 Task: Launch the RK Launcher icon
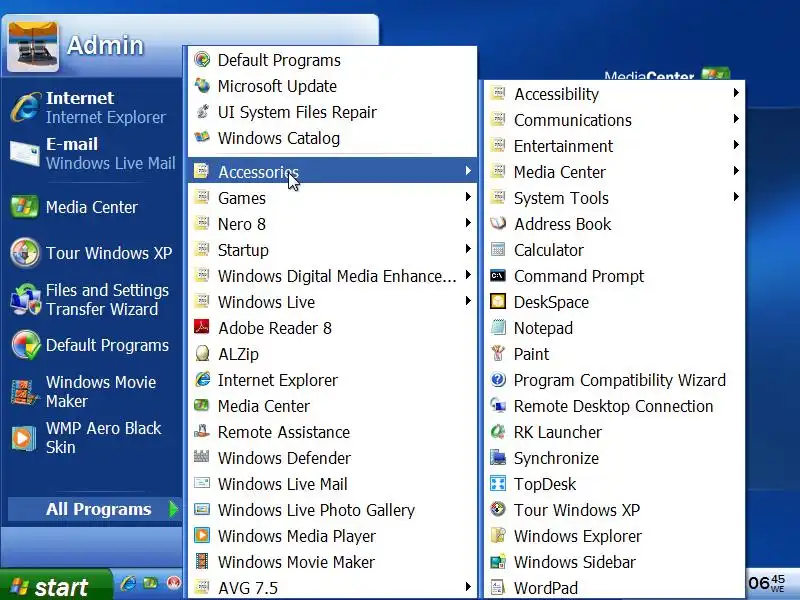coord(498,432)
